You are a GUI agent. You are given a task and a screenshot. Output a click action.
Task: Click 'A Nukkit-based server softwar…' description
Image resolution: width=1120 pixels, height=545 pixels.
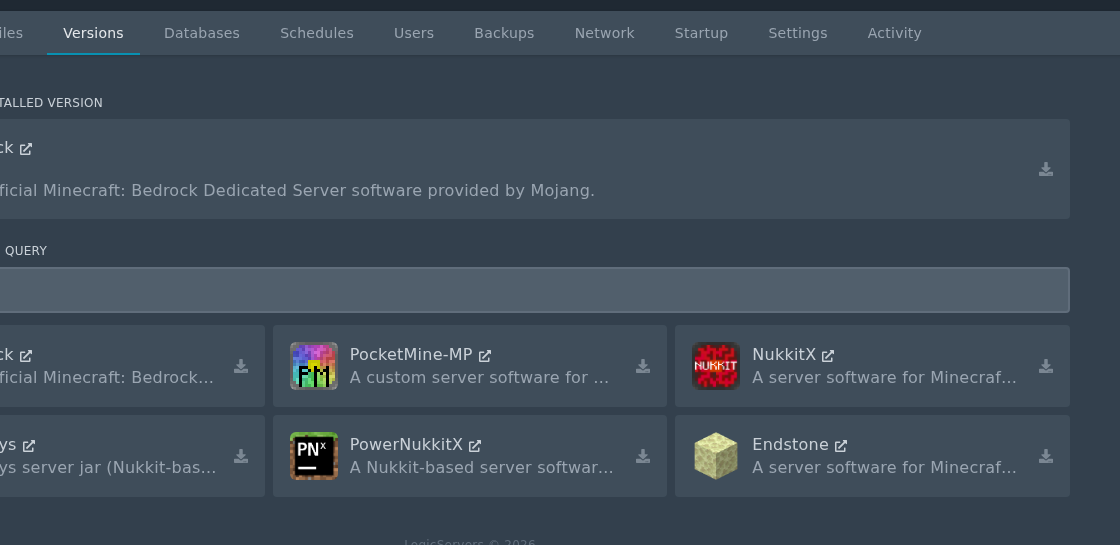pos(481,467)
